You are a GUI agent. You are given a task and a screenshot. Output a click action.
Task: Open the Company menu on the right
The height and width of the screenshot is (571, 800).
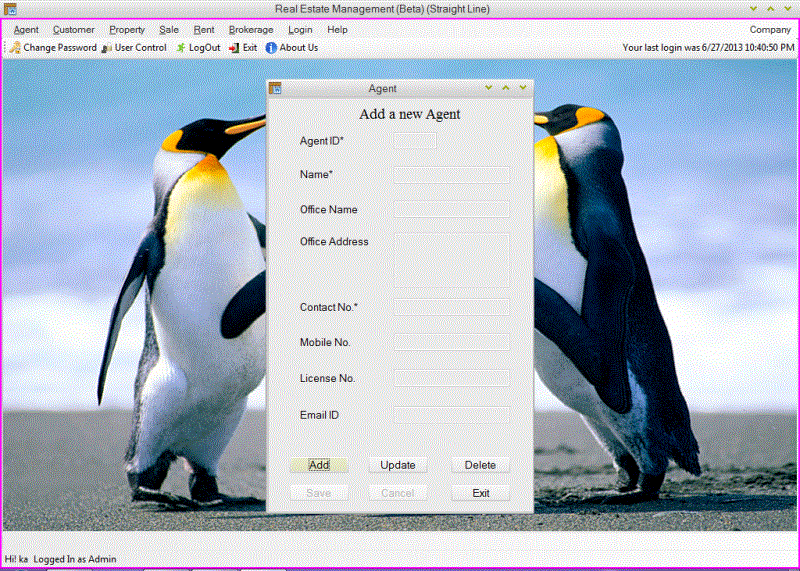click(x=770, y=30)
